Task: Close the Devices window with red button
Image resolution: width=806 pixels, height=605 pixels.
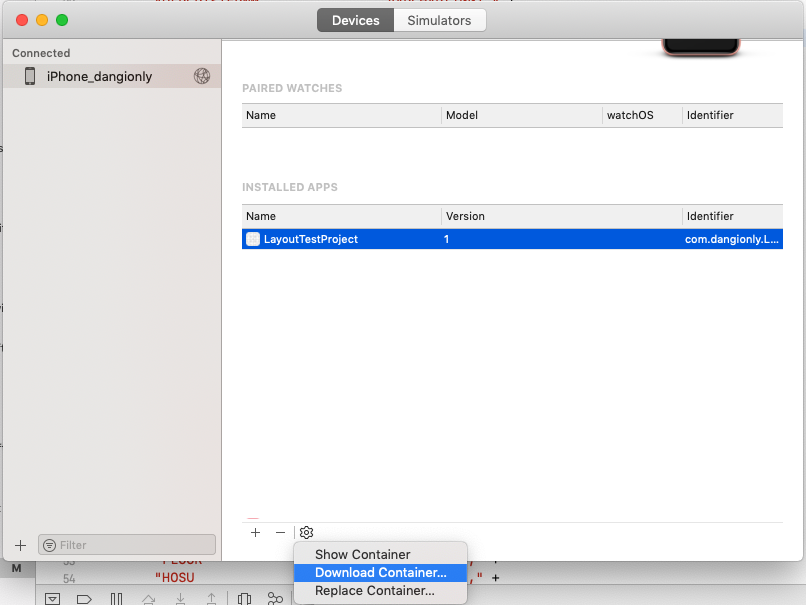Action: click(x=22, y=20)
